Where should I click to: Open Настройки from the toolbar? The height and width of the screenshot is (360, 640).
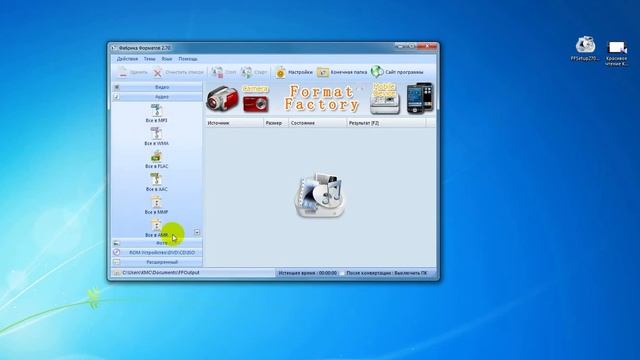pos(293,72)
